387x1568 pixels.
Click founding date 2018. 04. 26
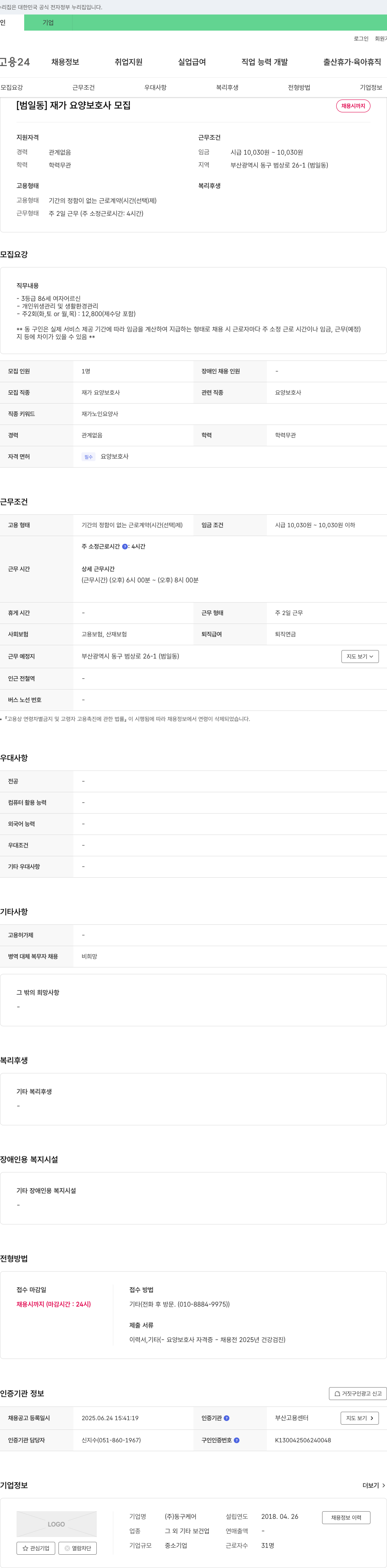[x=280, y=1516]
